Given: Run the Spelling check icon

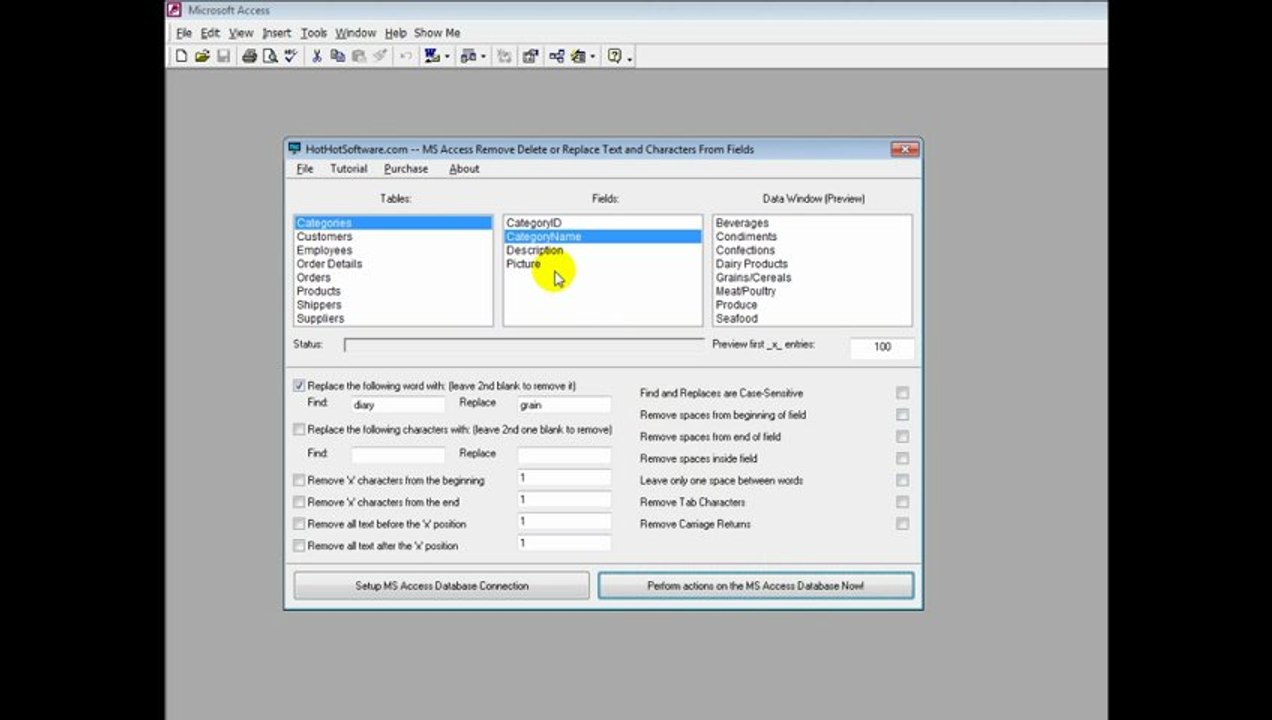Looking at the screenshot, I should 290,57.
